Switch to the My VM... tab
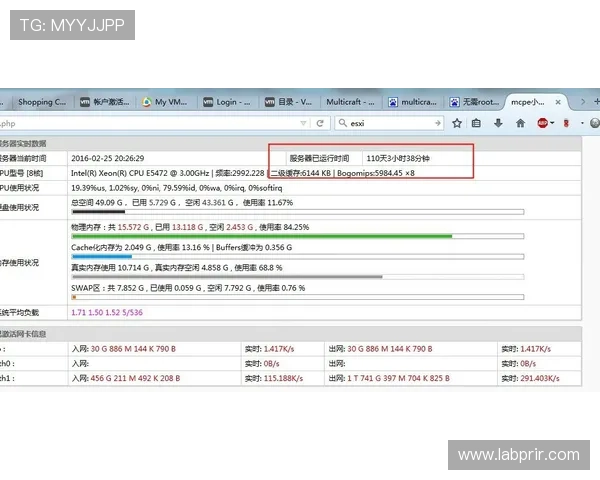 166,102
